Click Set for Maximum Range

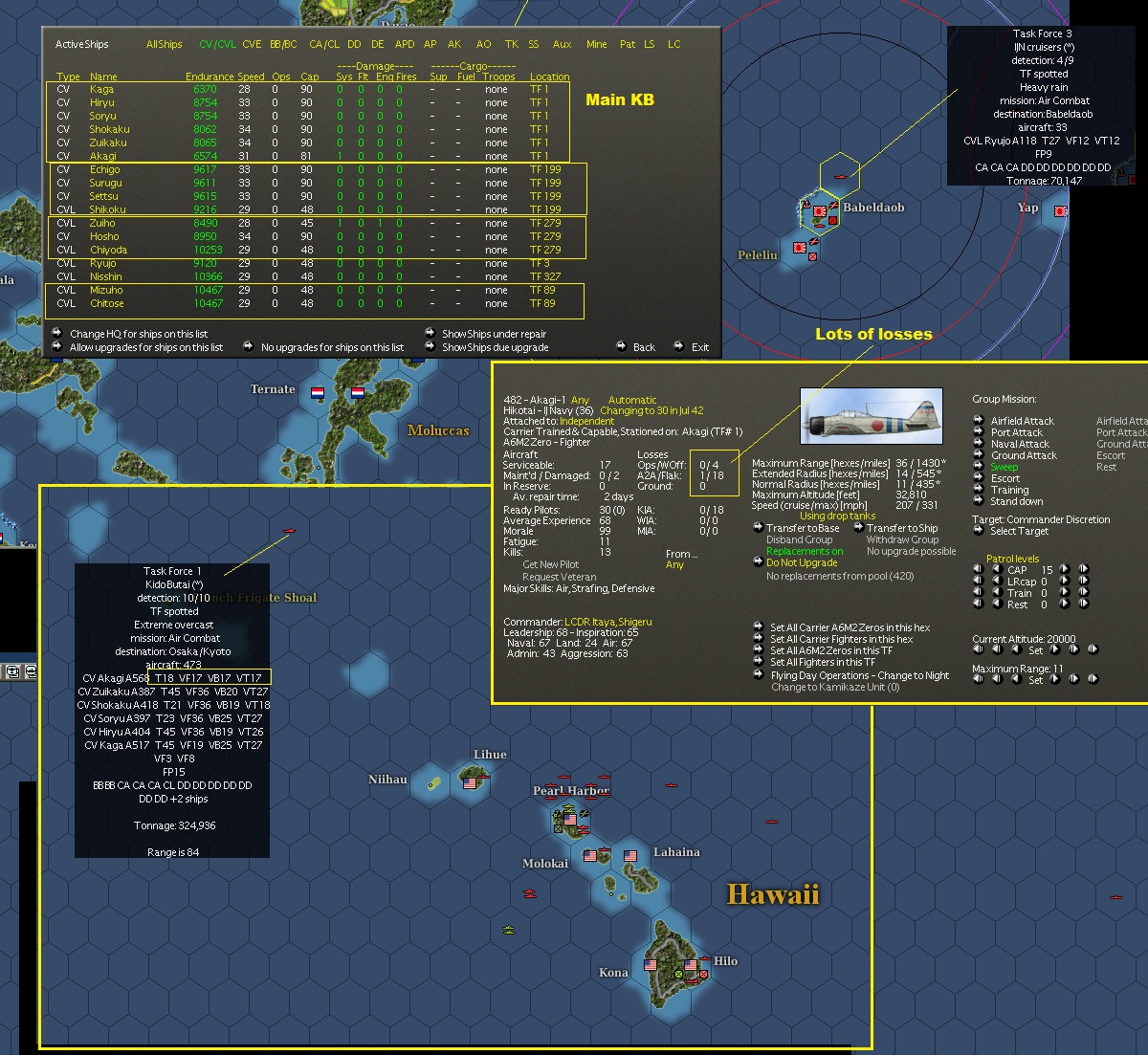(1035, 680)
